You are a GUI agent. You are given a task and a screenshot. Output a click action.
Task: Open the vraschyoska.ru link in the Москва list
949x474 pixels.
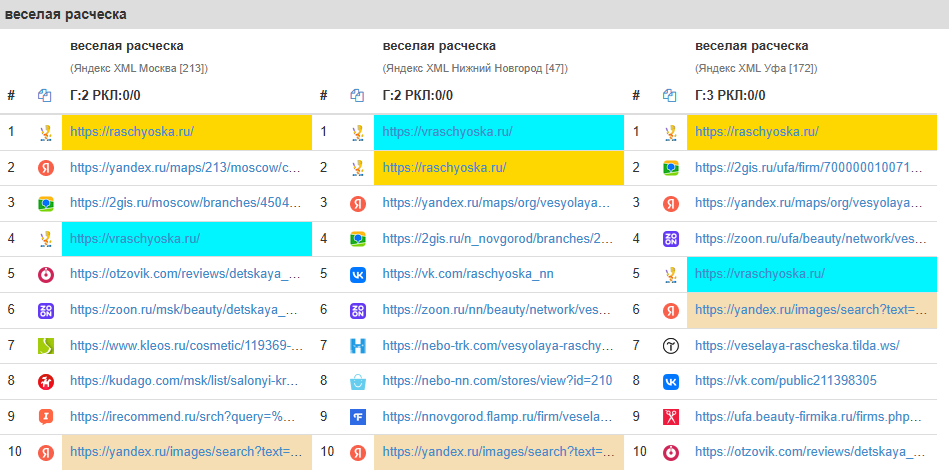135,239
